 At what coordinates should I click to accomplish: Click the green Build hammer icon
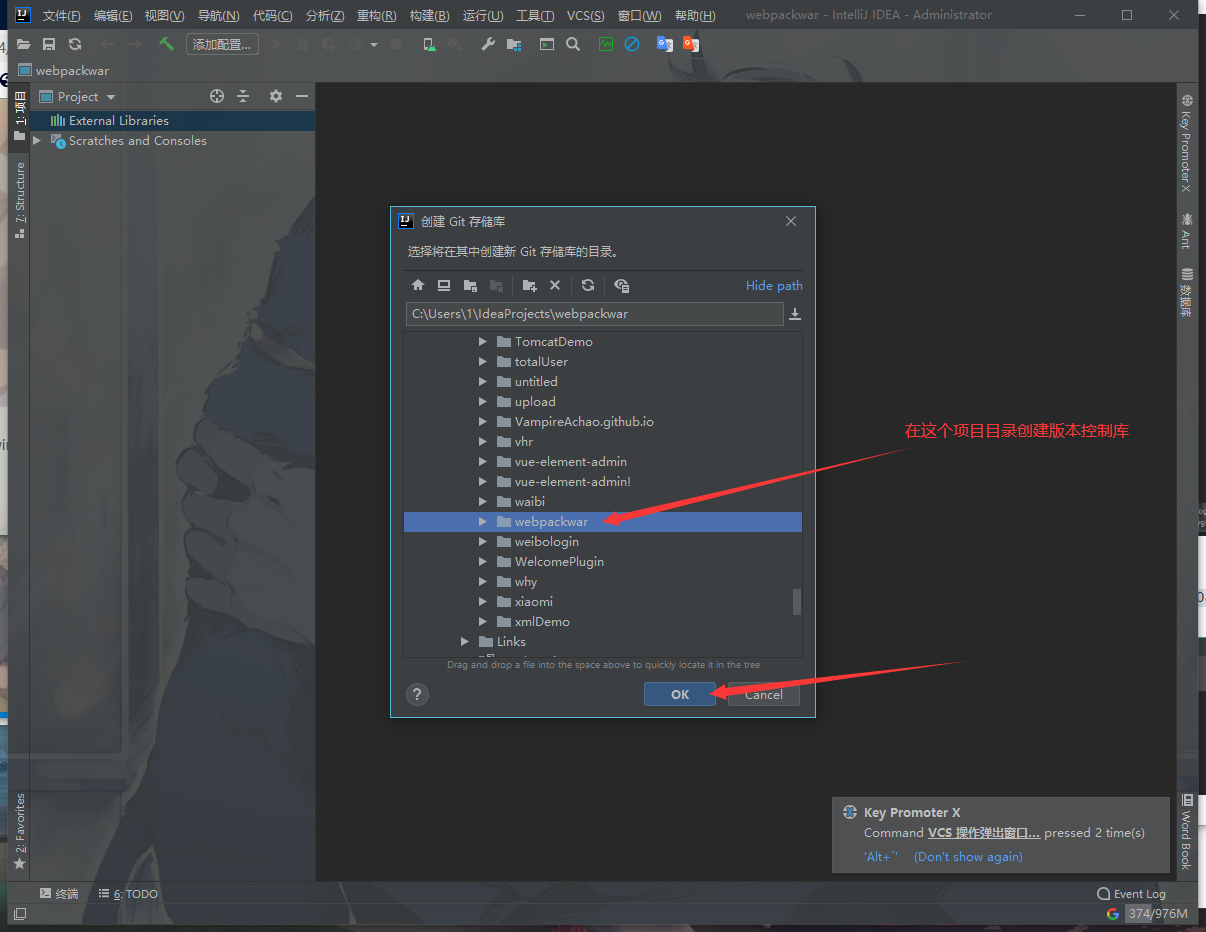(166, 44)
